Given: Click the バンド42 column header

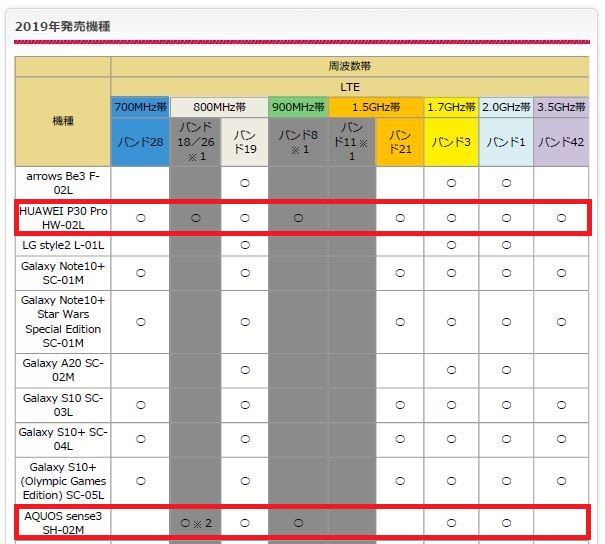Looking at the screenshot, I should (x=561, y=142).
